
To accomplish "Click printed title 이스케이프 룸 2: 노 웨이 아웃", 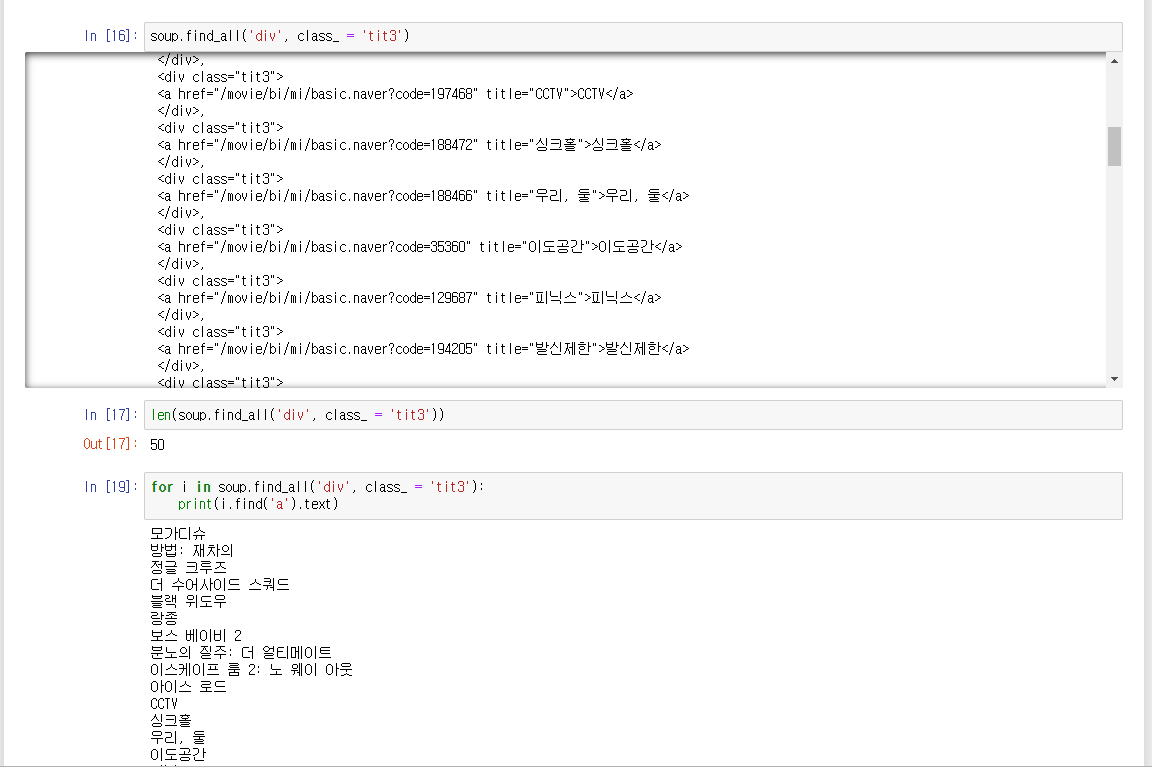I will pyautogui.click(x=251, y=669).
